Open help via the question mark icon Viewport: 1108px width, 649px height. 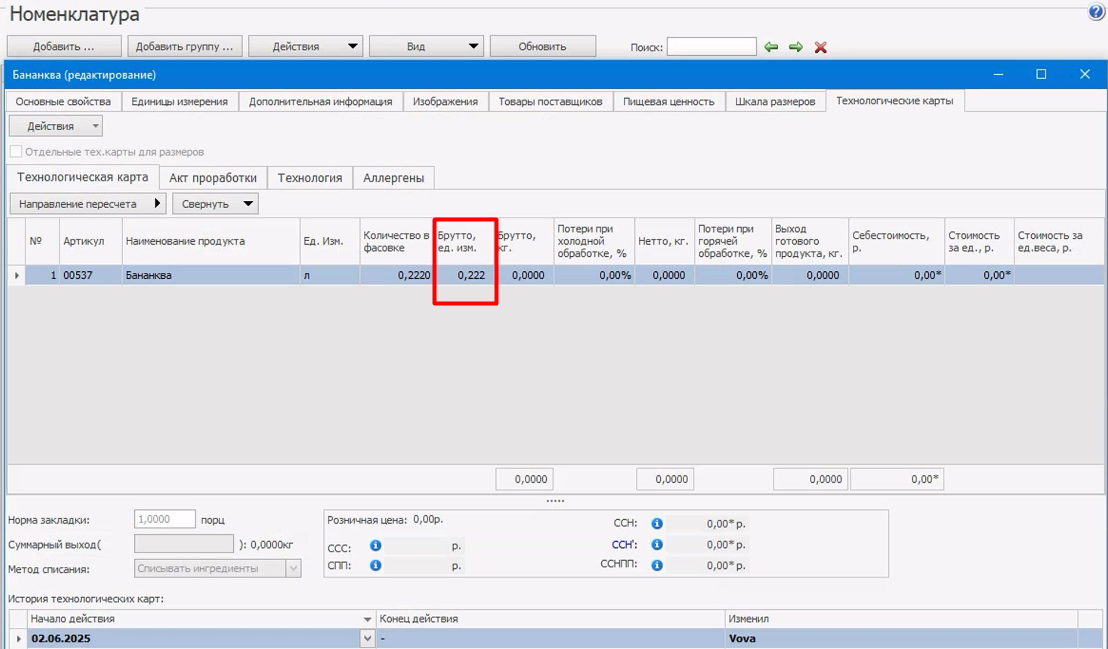tap(1096, 13)
